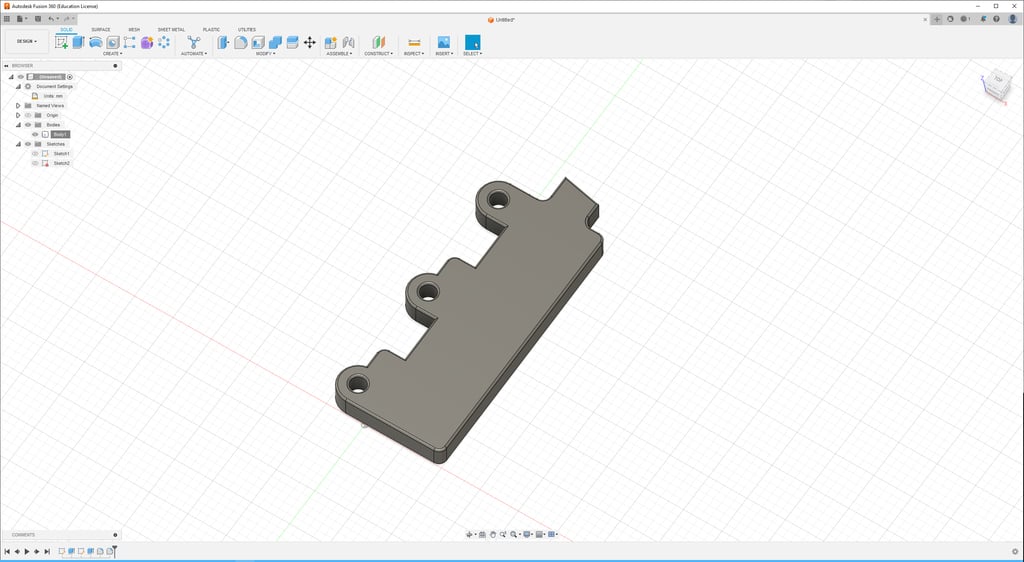The image size is (1024, 562).
Task: Collapse the Sketches folder
Action: [x=18, y=144]
